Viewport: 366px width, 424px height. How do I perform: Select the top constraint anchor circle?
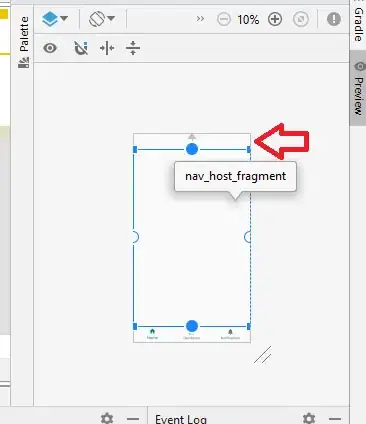click(x=192, y=149)
